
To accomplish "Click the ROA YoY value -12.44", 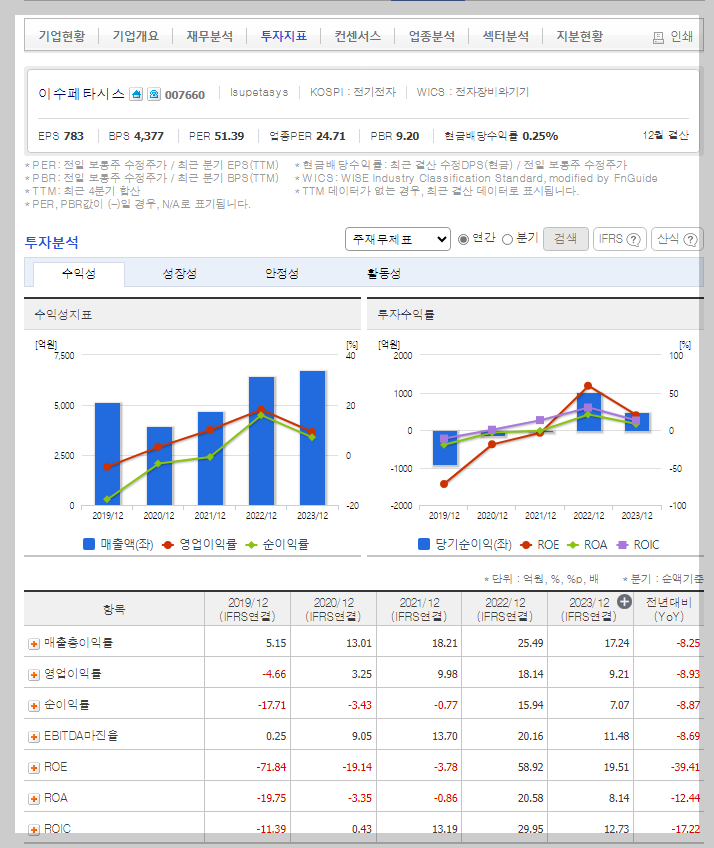I will 687,798.
